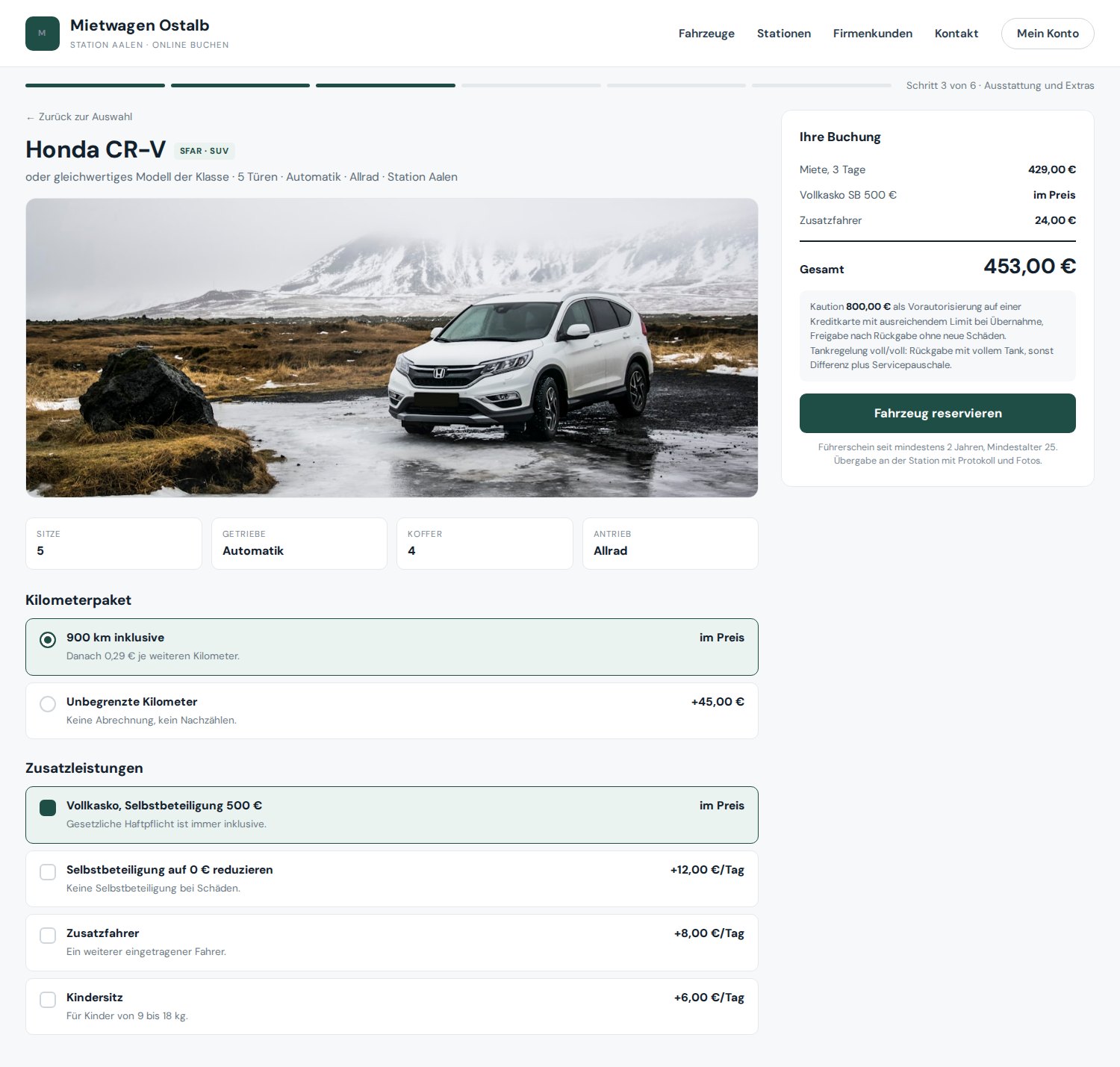The height and width of the screenshot is (1067, 1120).
Task: Click the 24,00 € Zusatzfahrer amount in summary
Action: click(1055, 220)
